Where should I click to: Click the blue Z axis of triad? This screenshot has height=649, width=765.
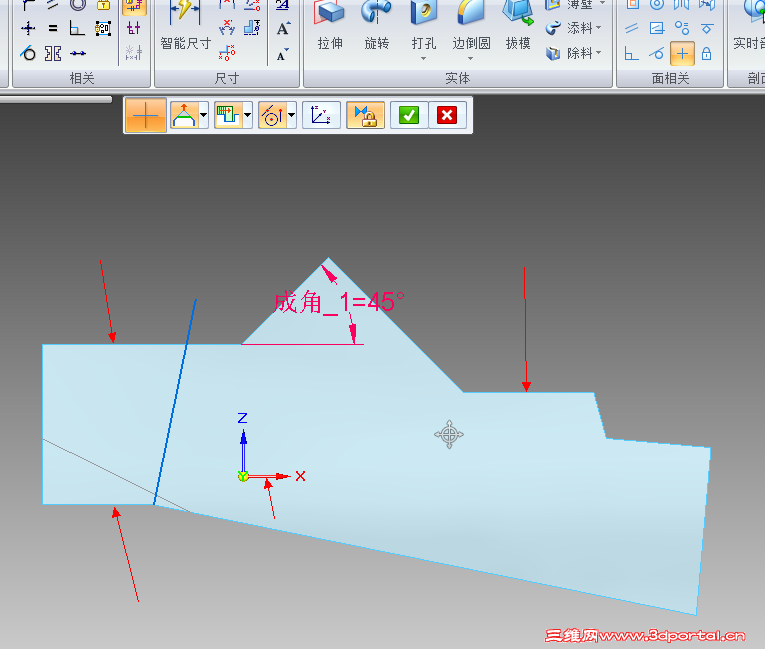point(243,449)
